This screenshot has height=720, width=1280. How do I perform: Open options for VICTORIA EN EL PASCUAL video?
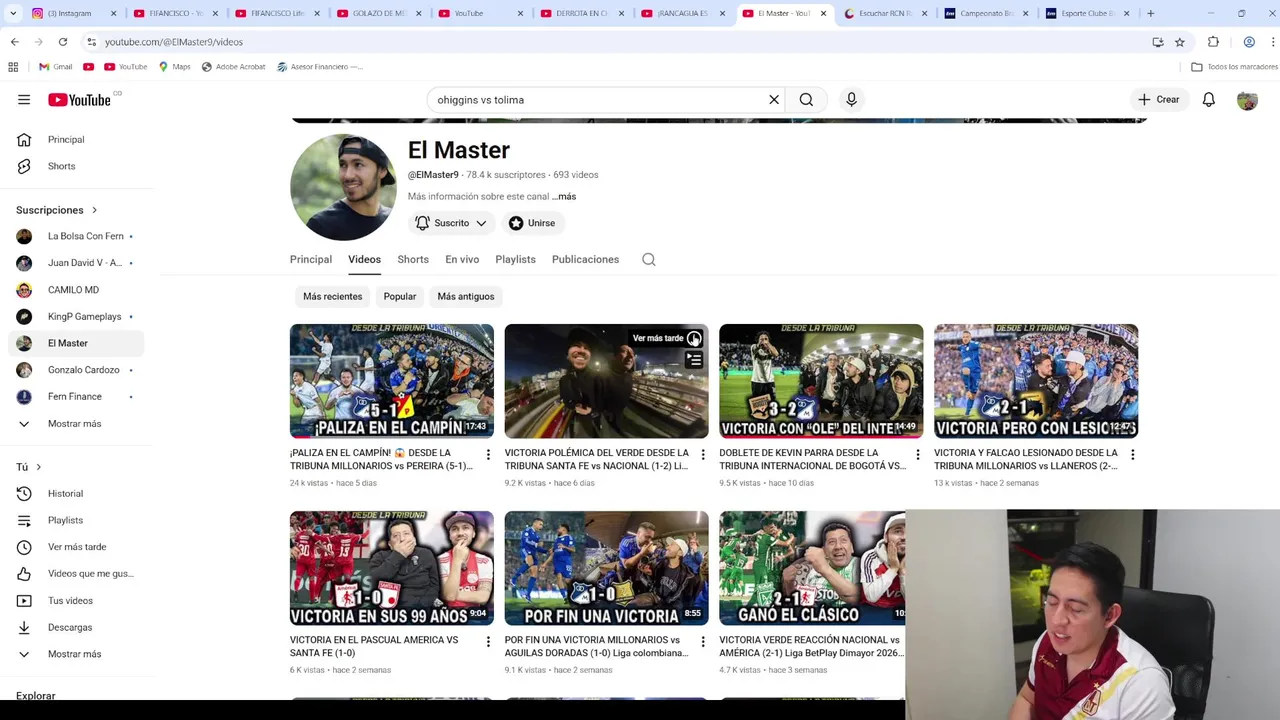click(x=488, y=642)
